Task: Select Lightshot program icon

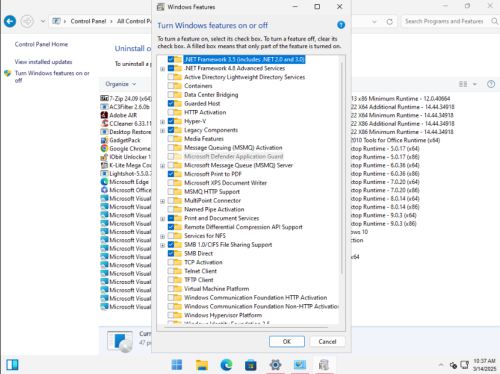Action: pyautogui.click(x=104, y=173)
